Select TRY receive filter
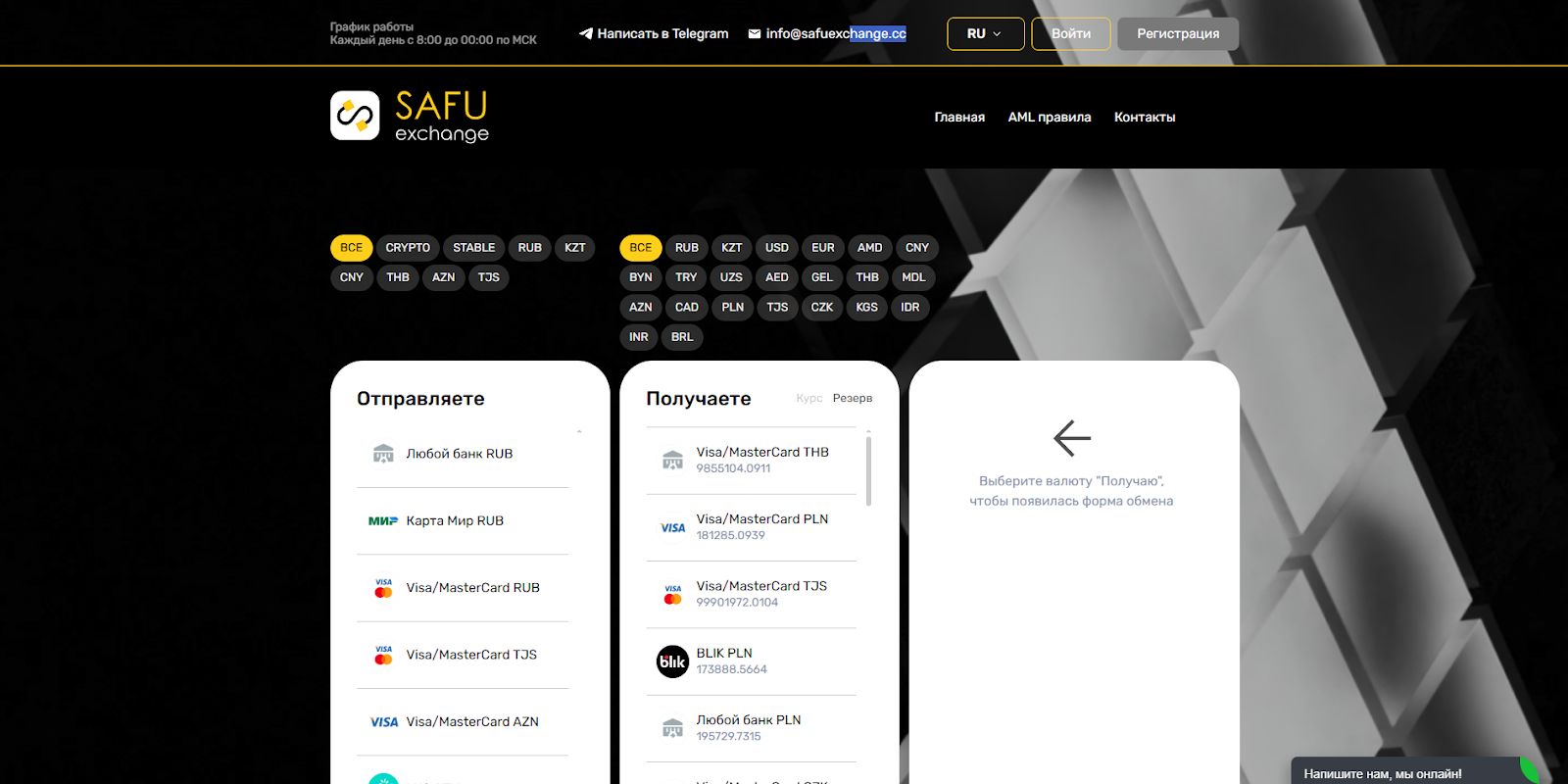The width and height of the screenshot is (1568, 784). [686, 277]
